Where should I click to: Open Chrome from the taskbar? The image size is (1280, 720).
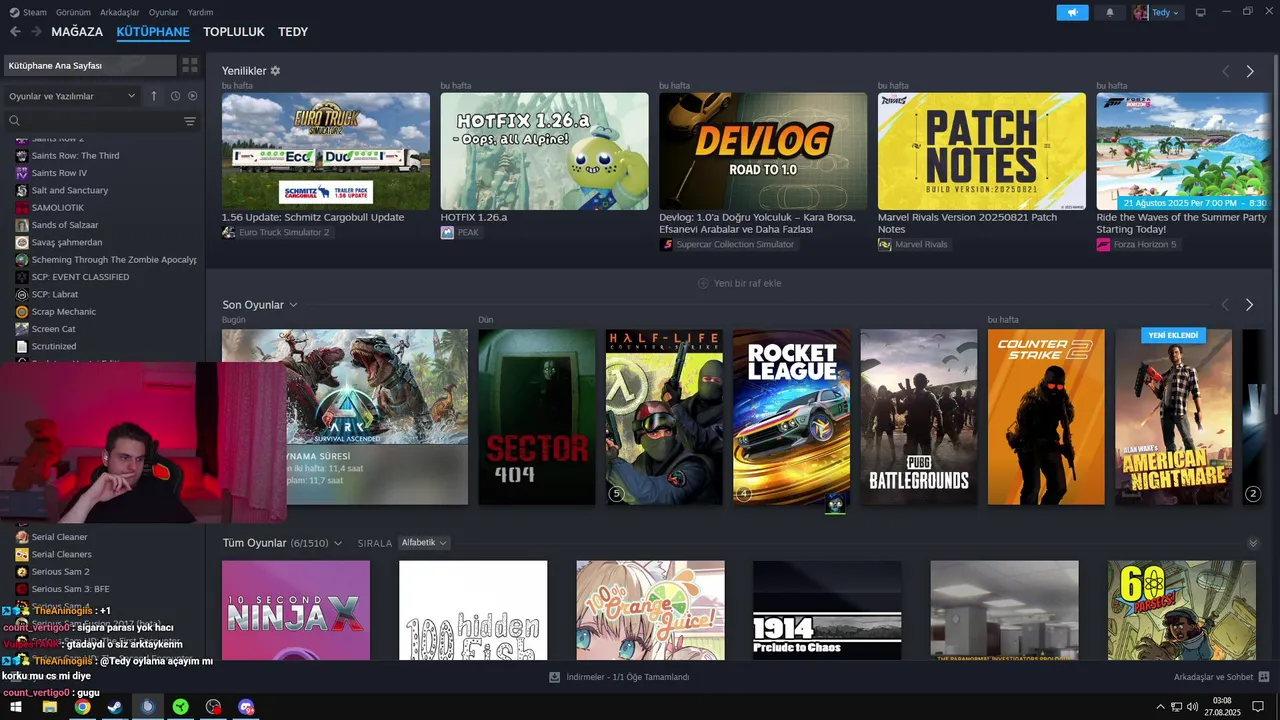pyautogui.click(x=82, y=707)
